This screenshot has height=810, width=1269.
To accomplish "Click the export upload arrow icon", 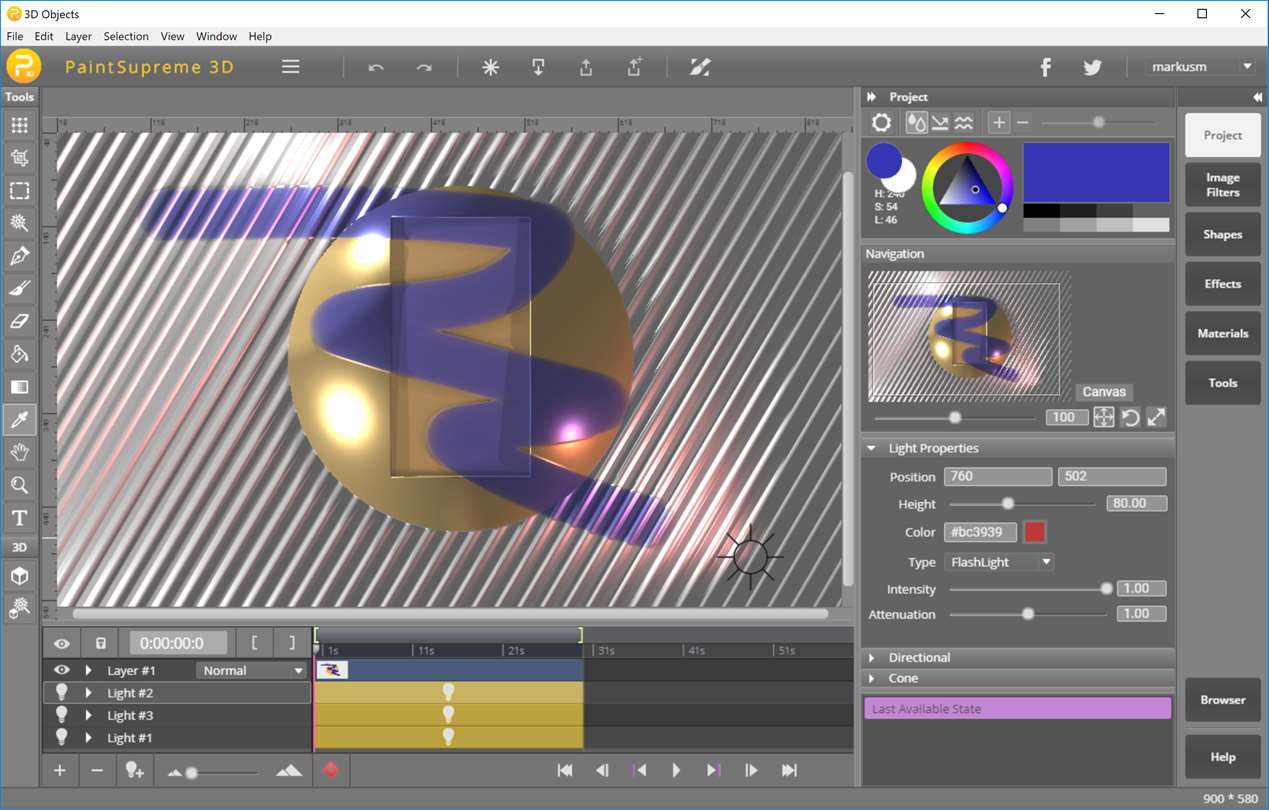I will click(x=586, y=67).
